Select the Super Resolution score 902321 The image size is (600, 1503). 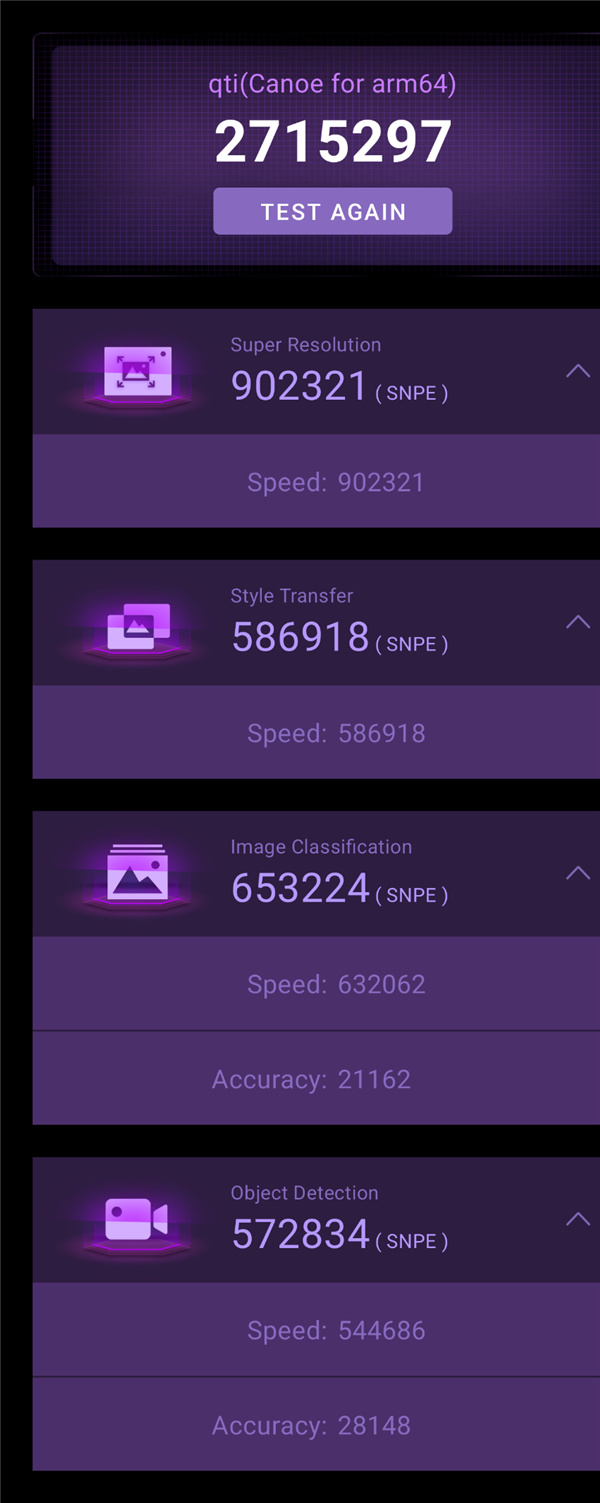[300, 385]
